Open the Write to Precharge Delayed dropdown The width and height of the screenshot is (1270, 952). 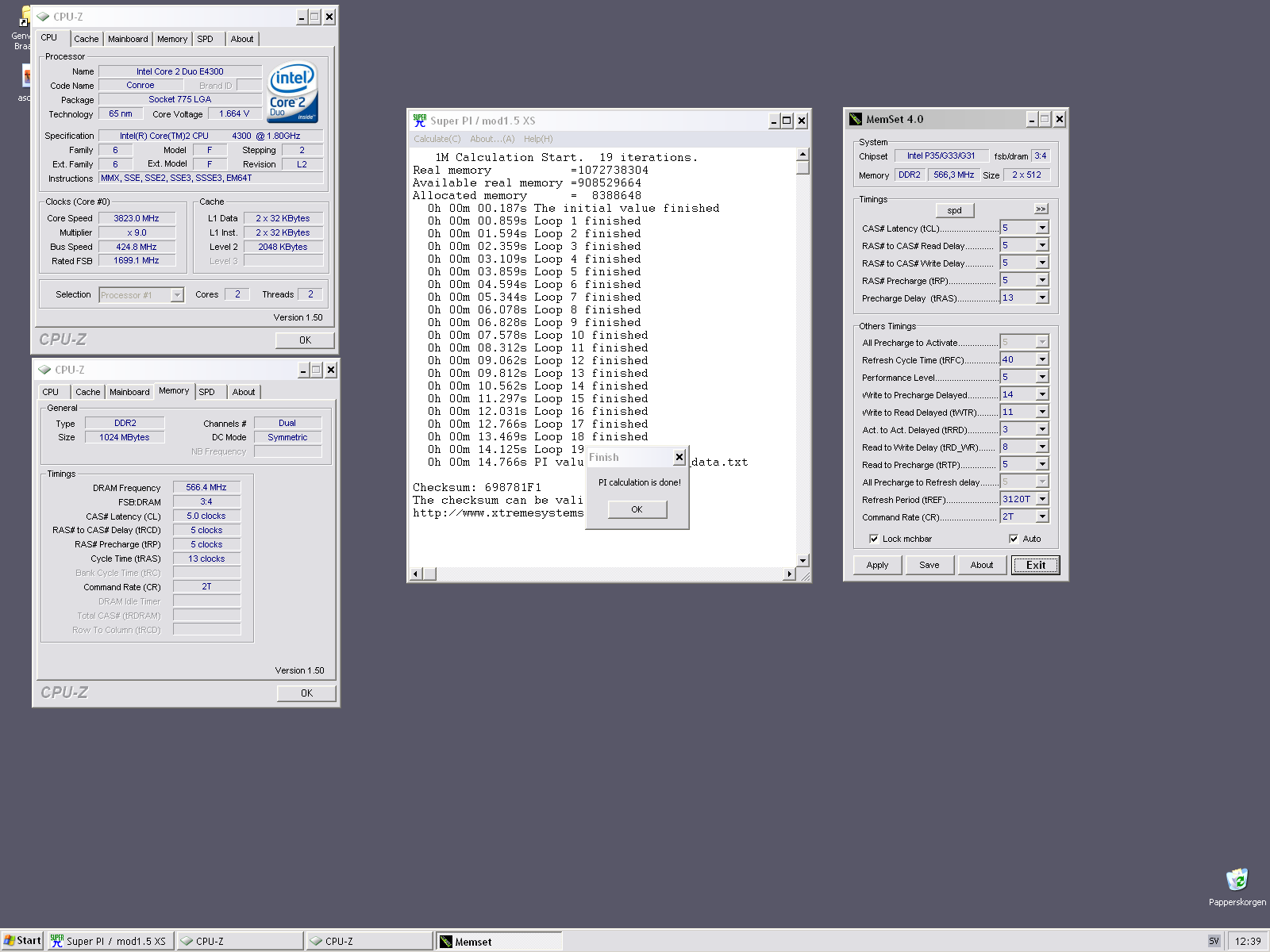(1042, 394)
